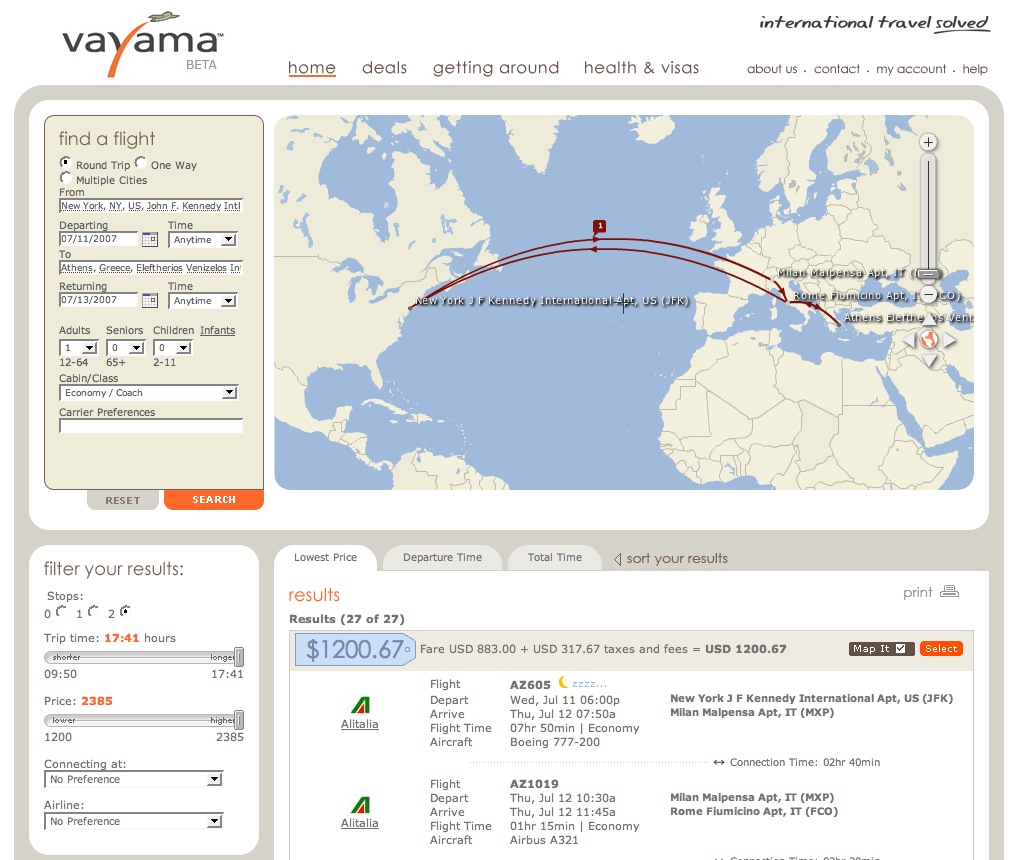1022x860 pixels.
Task: Click the From airport input field
Action: click(151, 206)
